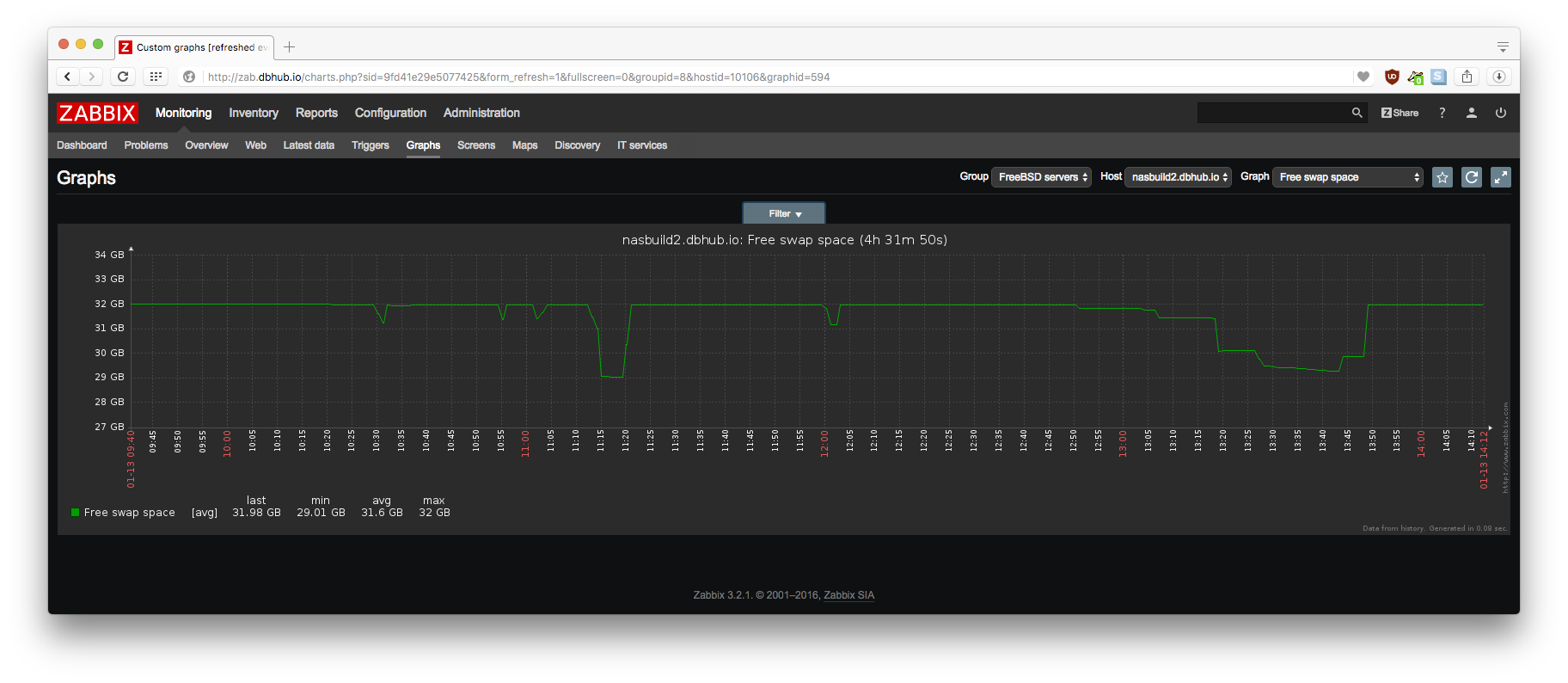Open the help question mark
The width and height of the screenshot is (1568, 683).
tap(1442, 113)
